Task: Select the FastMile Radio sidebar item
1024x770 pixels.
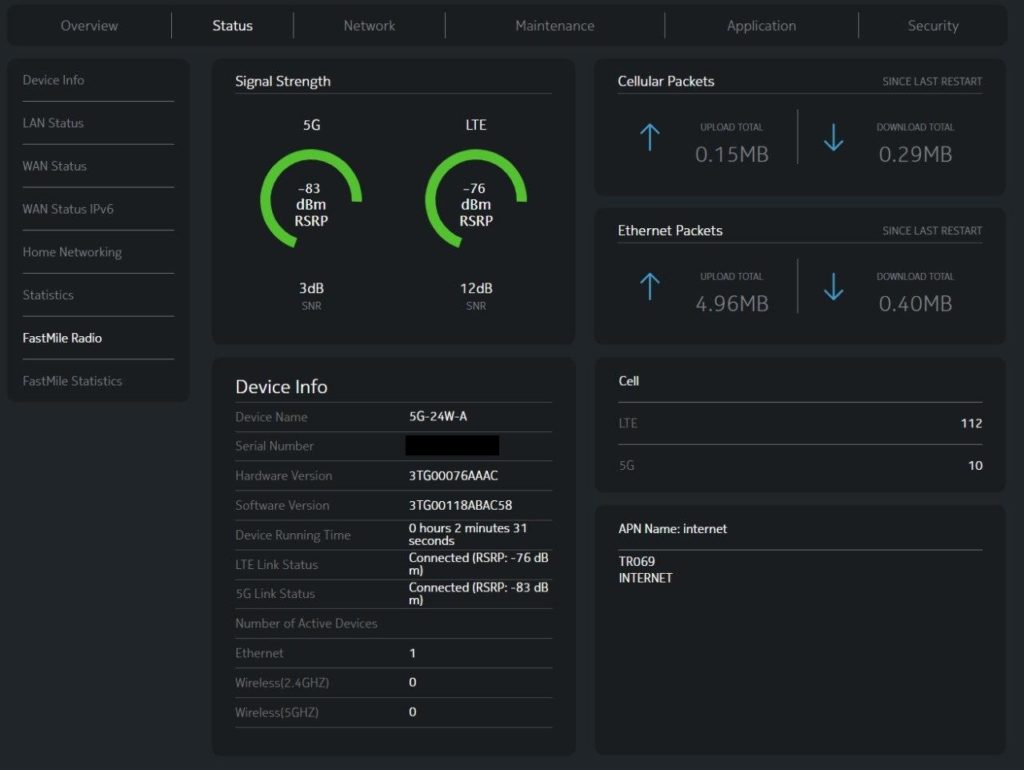Action: (x=62, y=338)
